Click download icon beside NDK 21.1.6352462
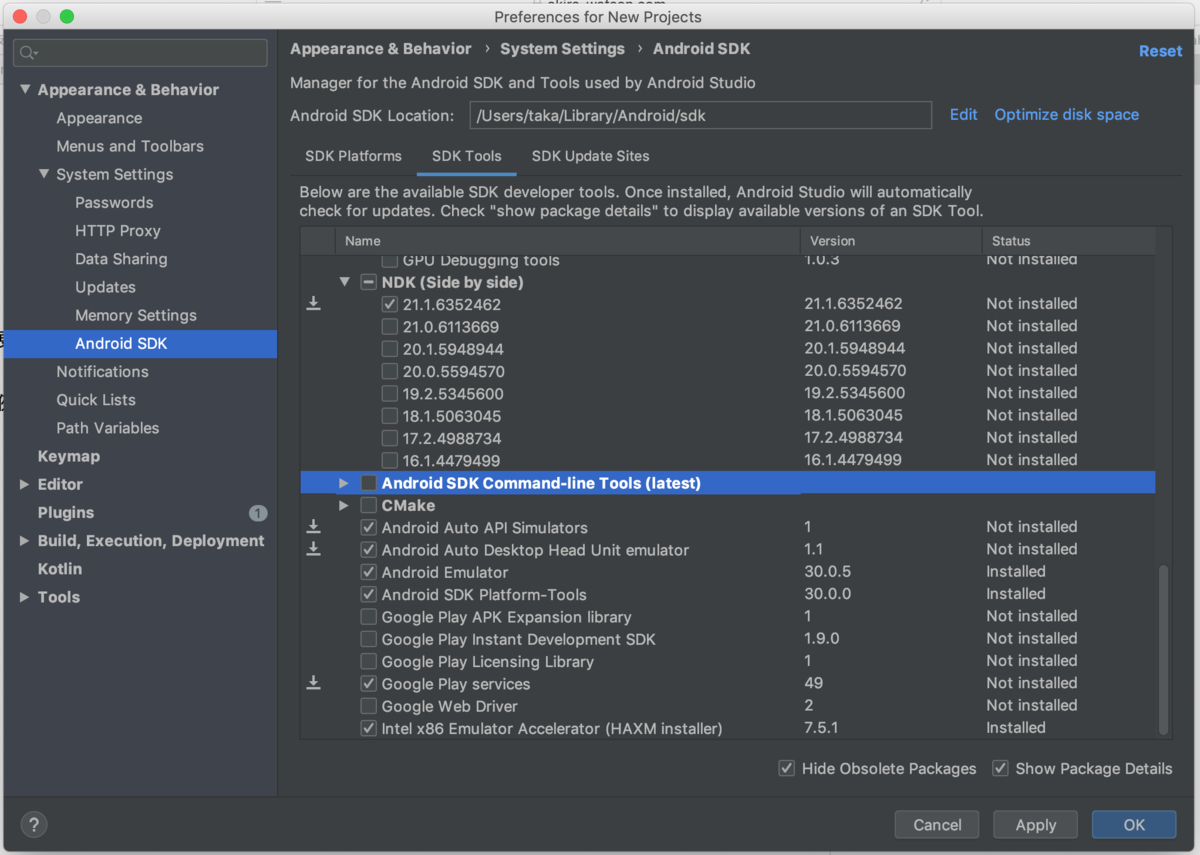This screenshot has height=855, width=1200. tap(313, 303)
